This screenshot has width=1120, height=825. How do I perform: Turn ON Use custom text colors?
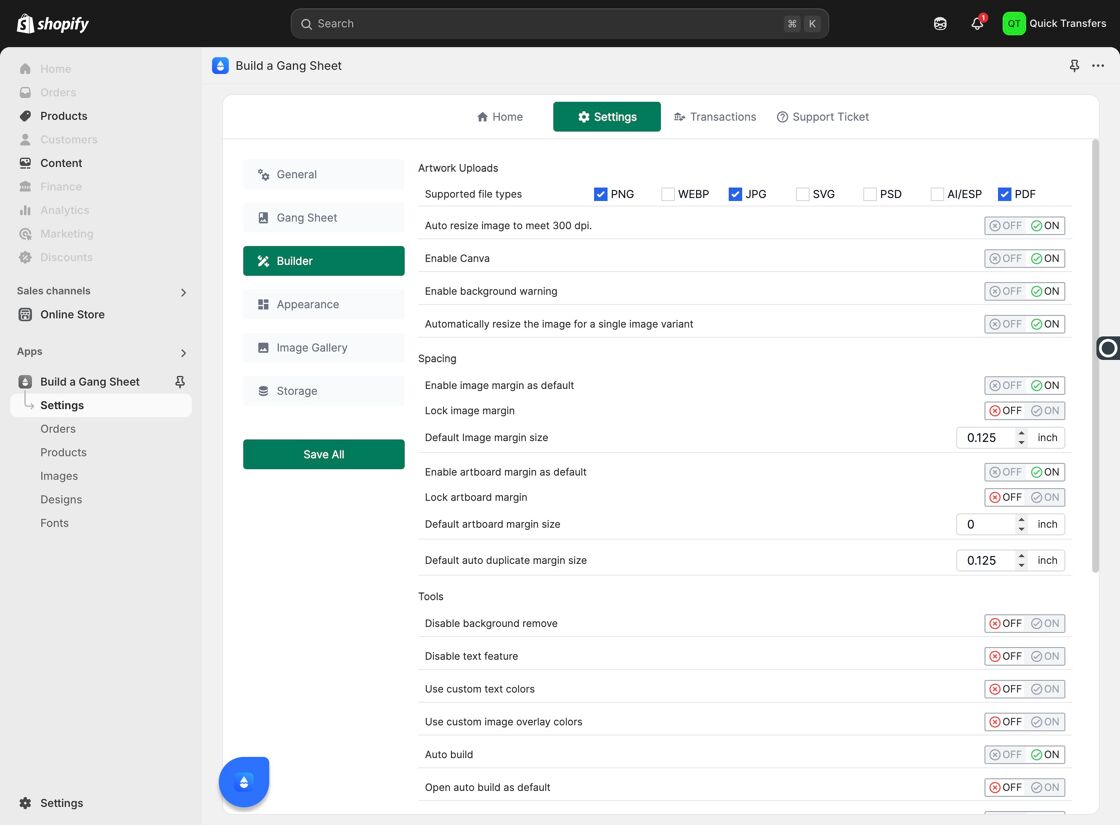tap(1045, 689)
